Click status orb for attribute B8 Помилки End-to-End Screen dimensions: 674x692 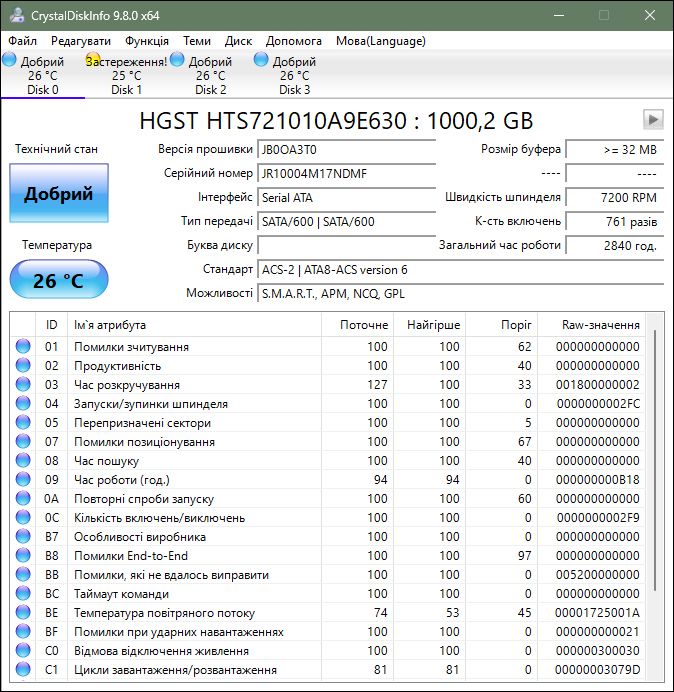click(23, 555)
